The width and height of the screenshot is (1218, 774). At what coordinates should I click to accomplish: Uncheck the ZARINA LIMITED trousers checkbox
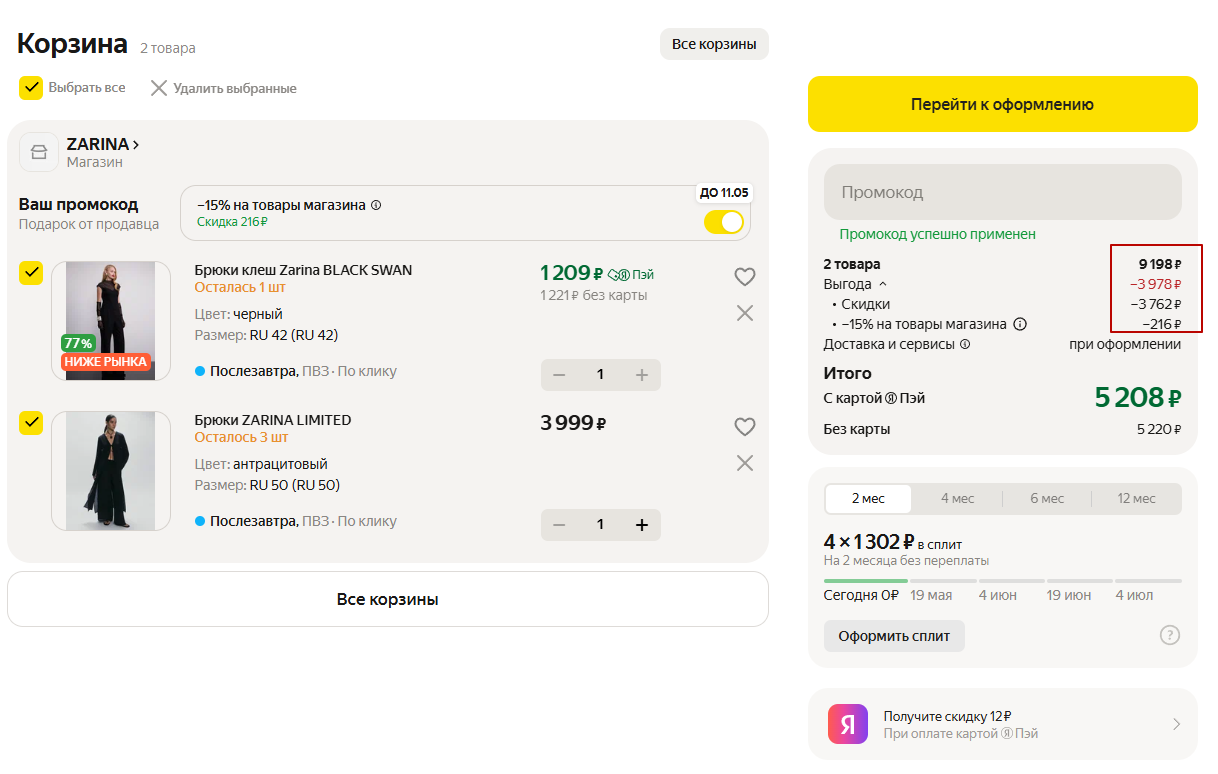click(x=31, y=423)
